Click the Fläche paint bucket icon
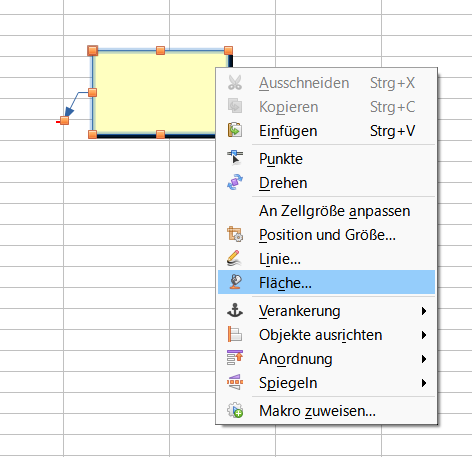 (235, 282)
